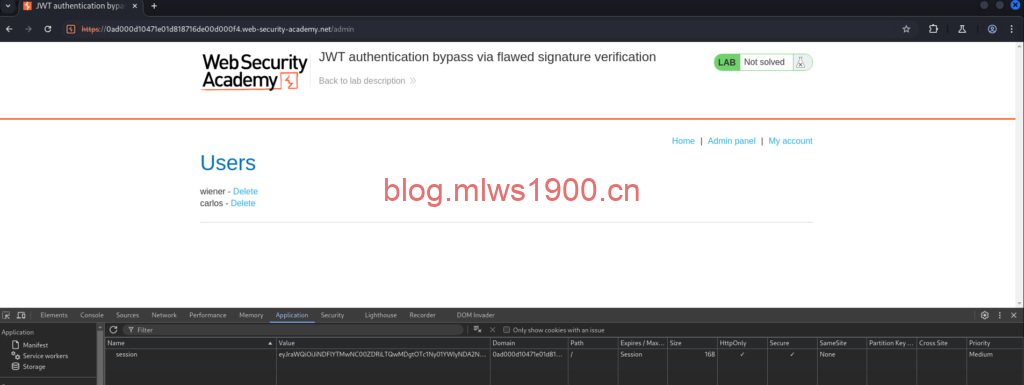Viewport: 1024px width, 385px height.
Task: Sort cookies by the Domain column header
Action: tap(529, 343)
